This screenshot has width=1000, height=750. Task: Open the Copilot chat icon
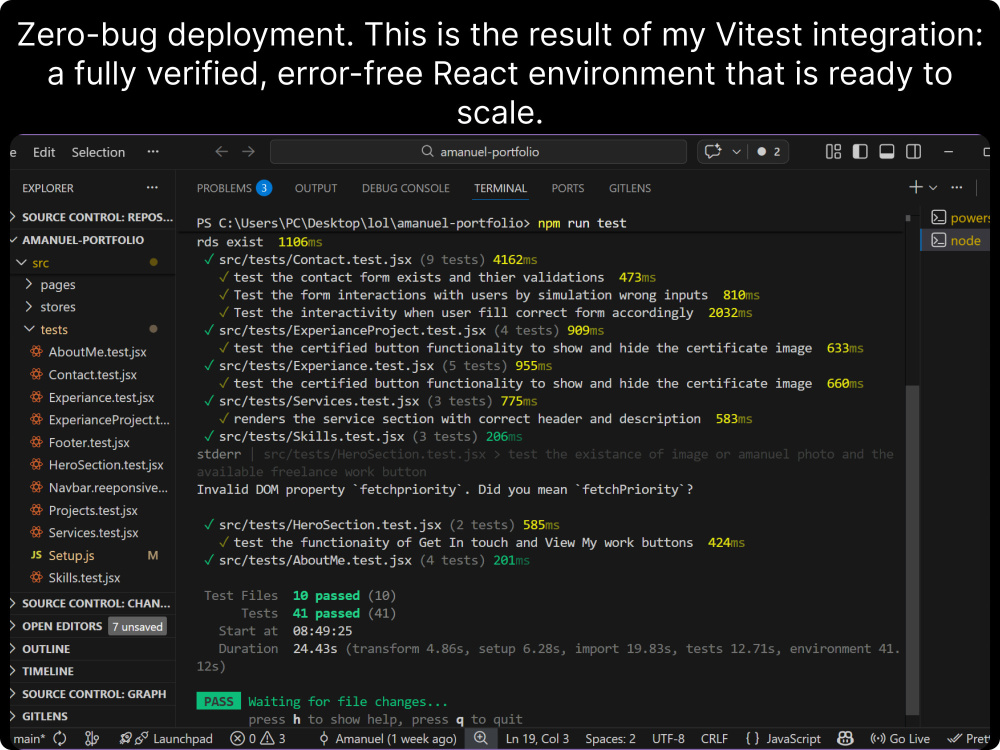(x=712, y=152)
